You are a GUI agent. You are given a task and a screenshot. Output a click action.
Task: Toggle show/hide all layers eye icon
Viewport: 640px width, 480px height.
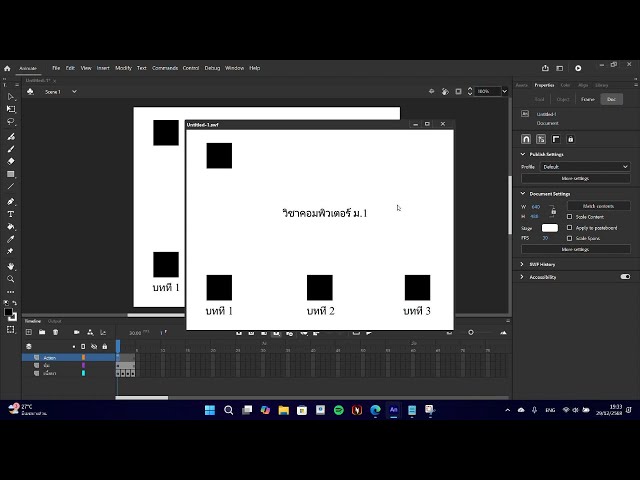point(94,347)
